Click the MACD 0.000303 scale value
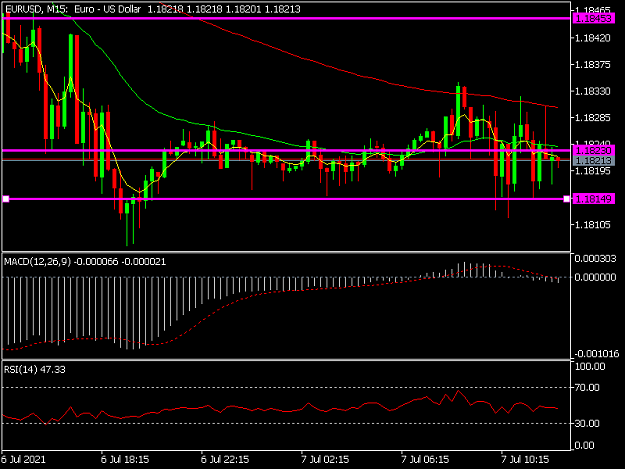The image size is (625, 469). pyautogui.click(x=596, y=259)
